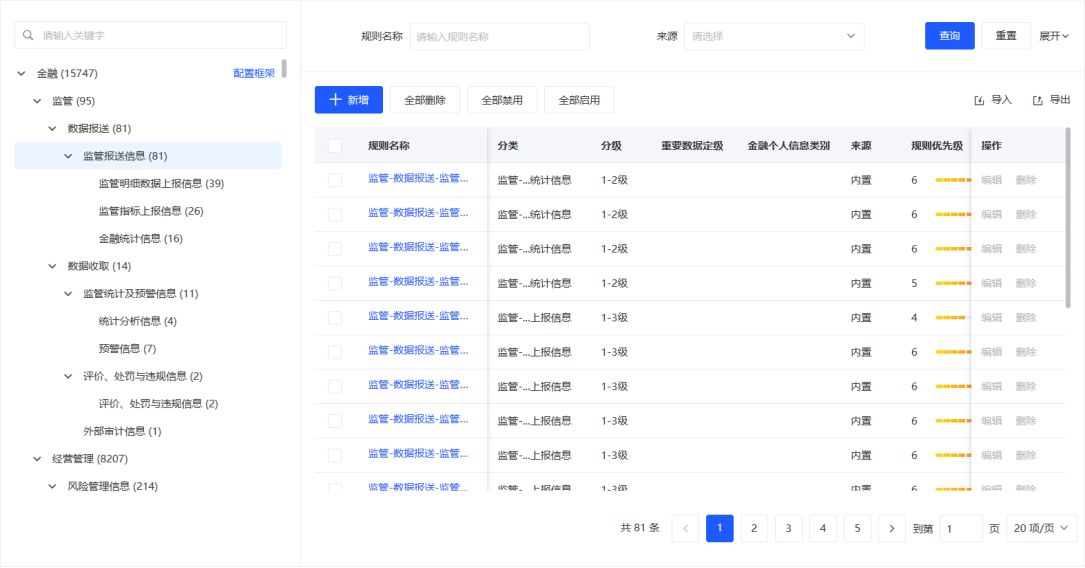Screen dimensions: 1085x568
Task: Click the 新增 add button
Action: point(349,100)
